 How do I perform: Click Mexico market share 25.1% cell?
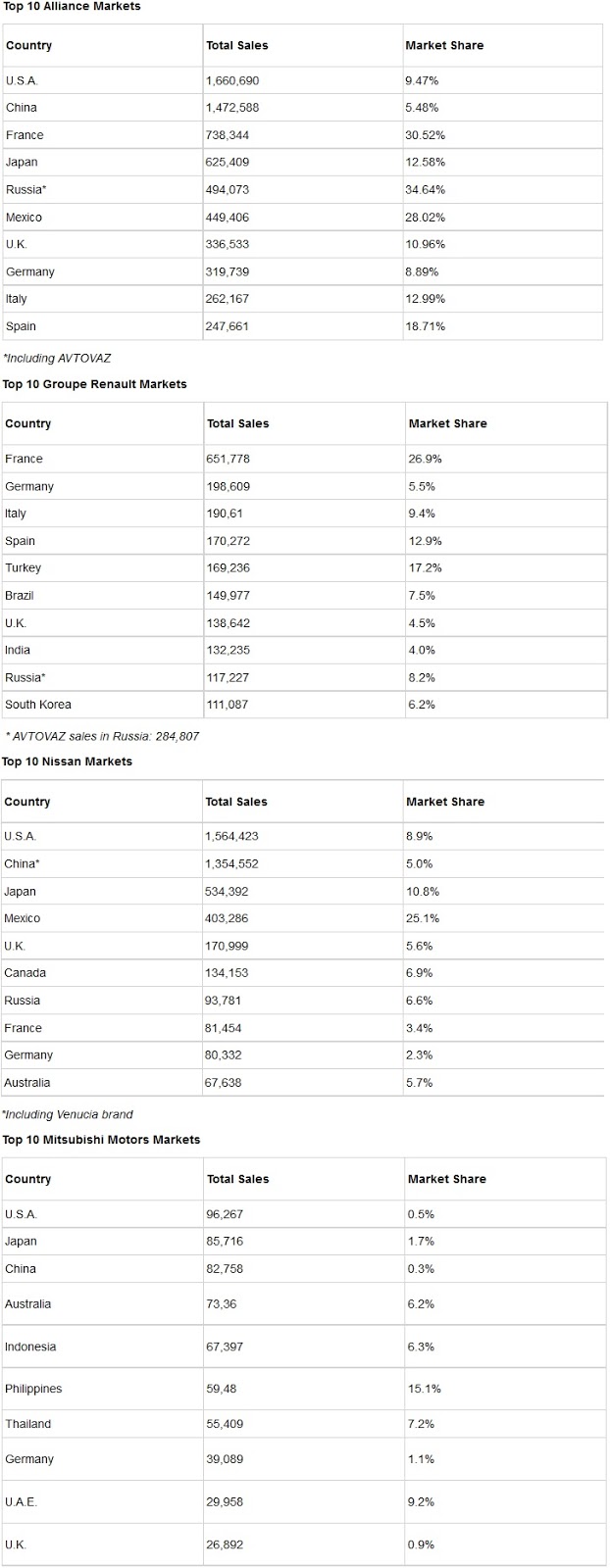click(423, 919)
